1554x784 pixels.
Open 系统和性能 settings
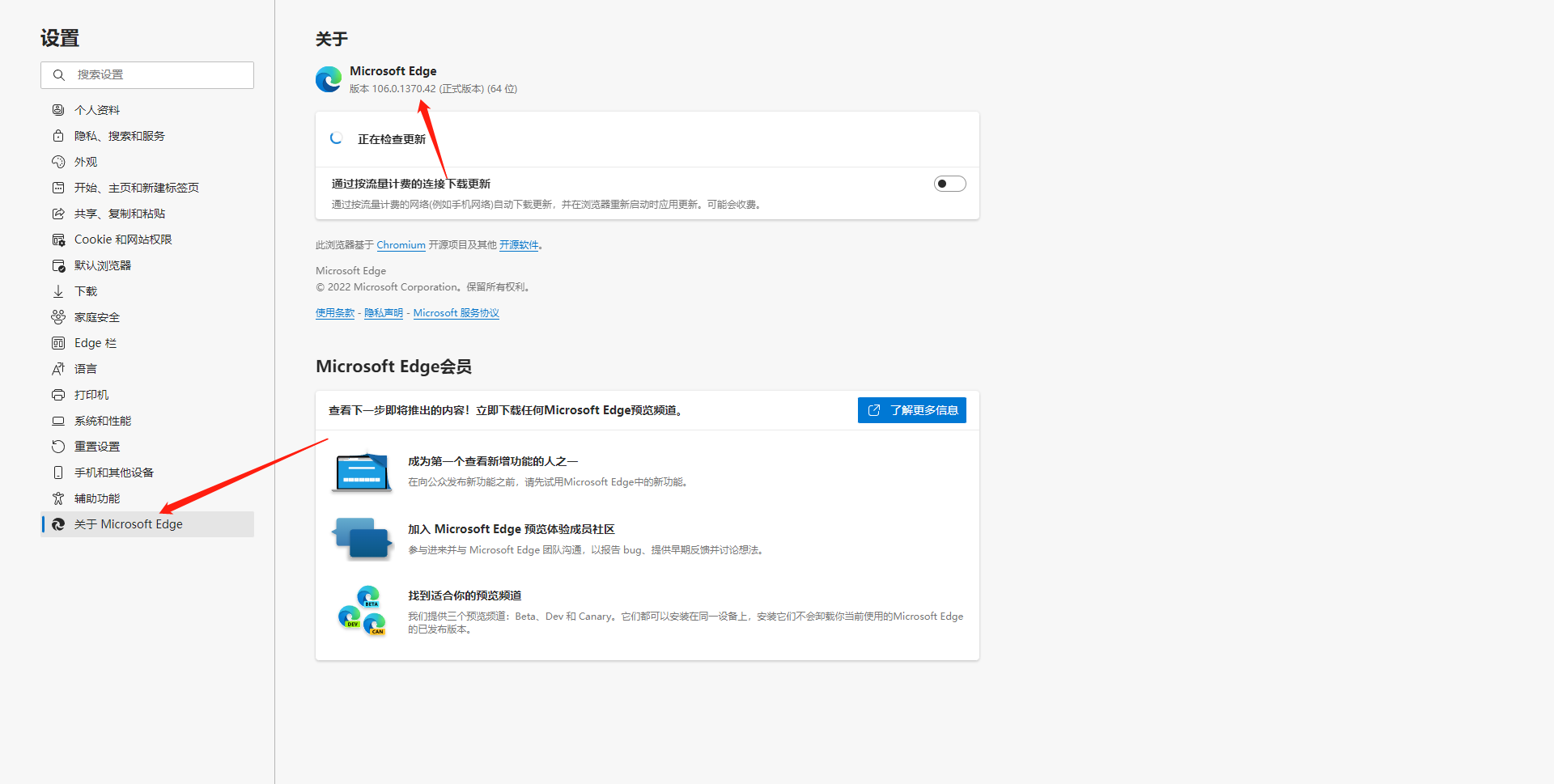(147, 421)
